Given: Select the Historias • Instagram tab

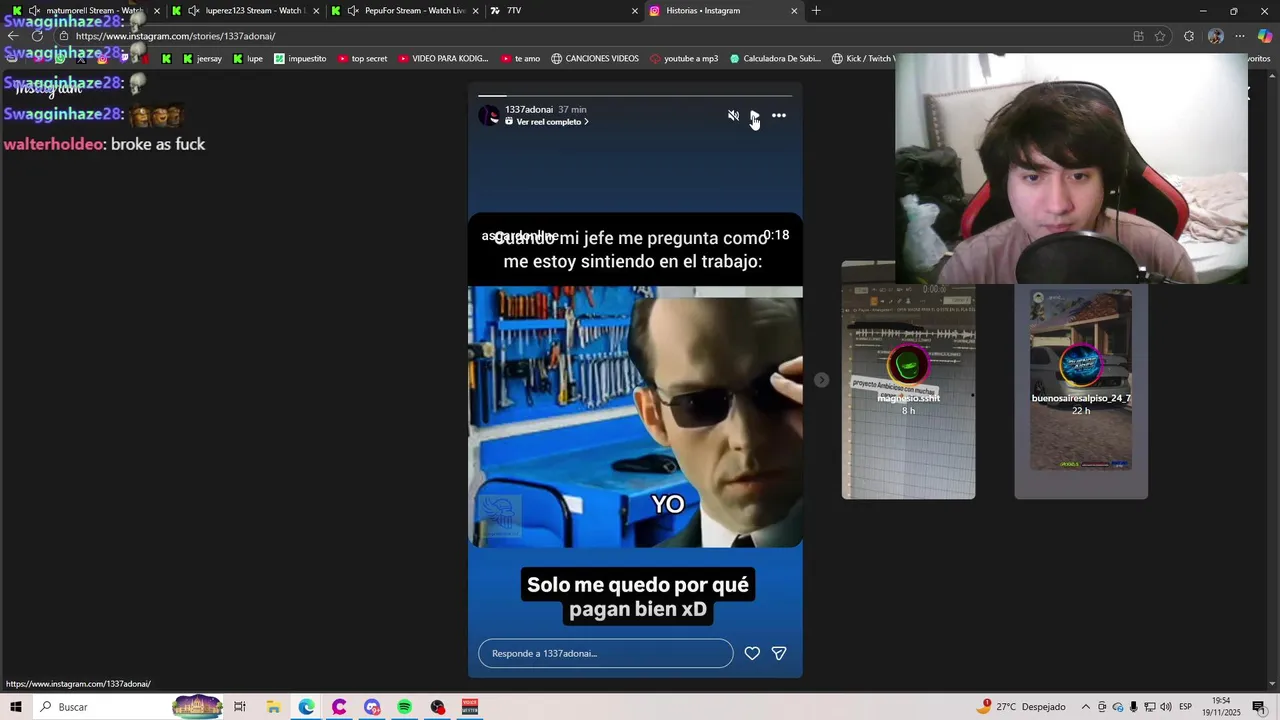Looking at the screenshot, I should [x=725, y=10].
